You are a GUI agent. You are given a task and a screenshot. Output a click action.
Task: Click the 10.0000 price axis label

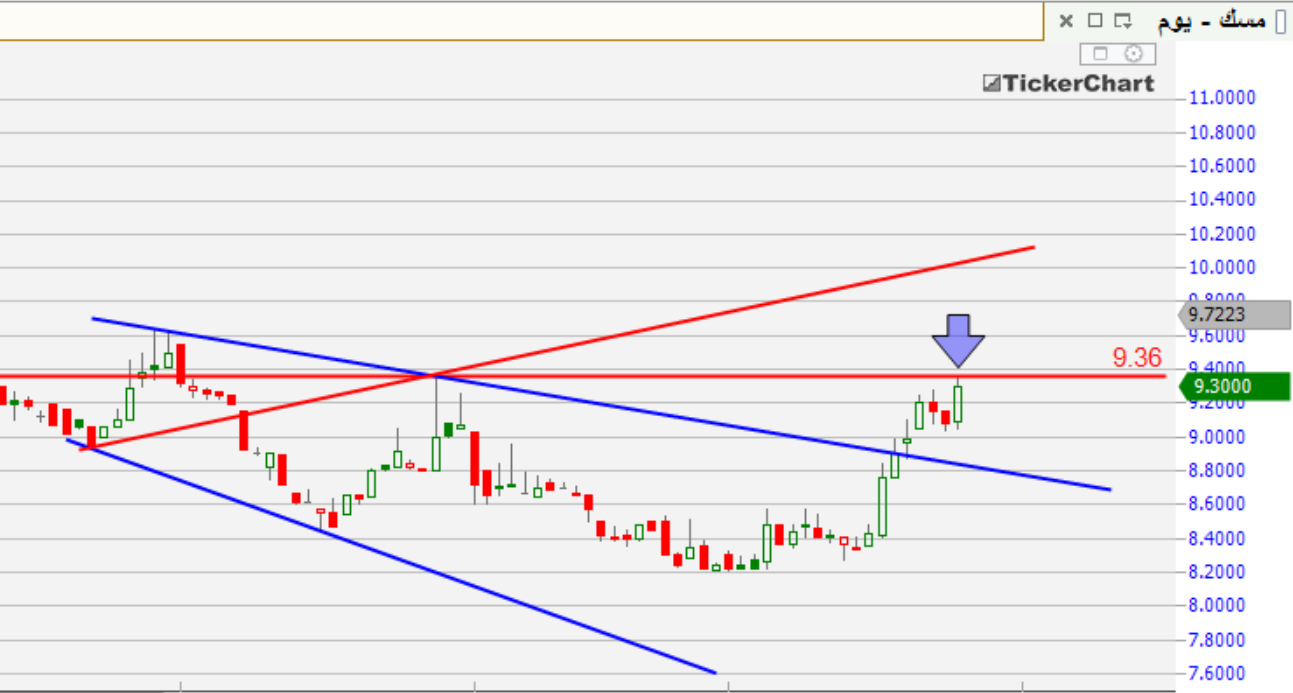pos(1221,267)
